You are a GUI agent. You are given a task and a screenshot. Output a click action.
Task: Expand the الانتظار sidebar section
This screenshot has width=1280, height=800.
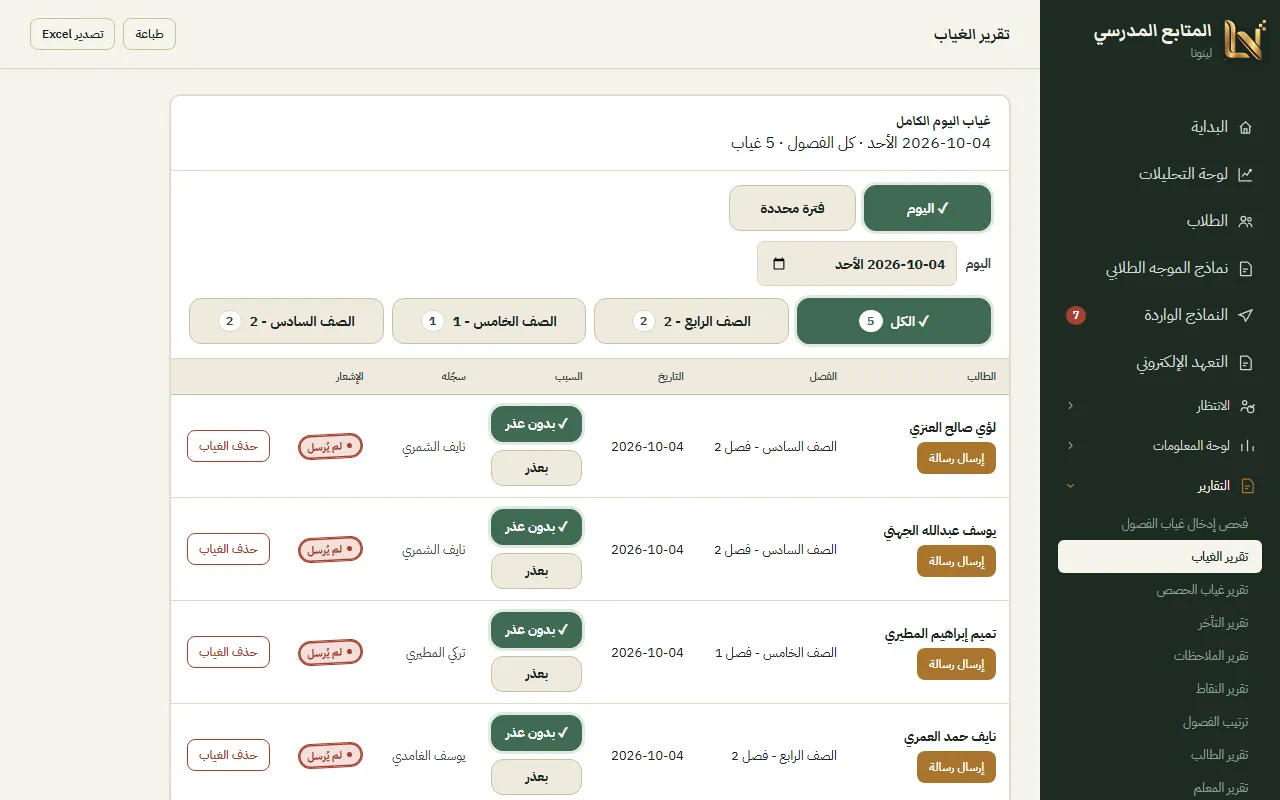1160,406
